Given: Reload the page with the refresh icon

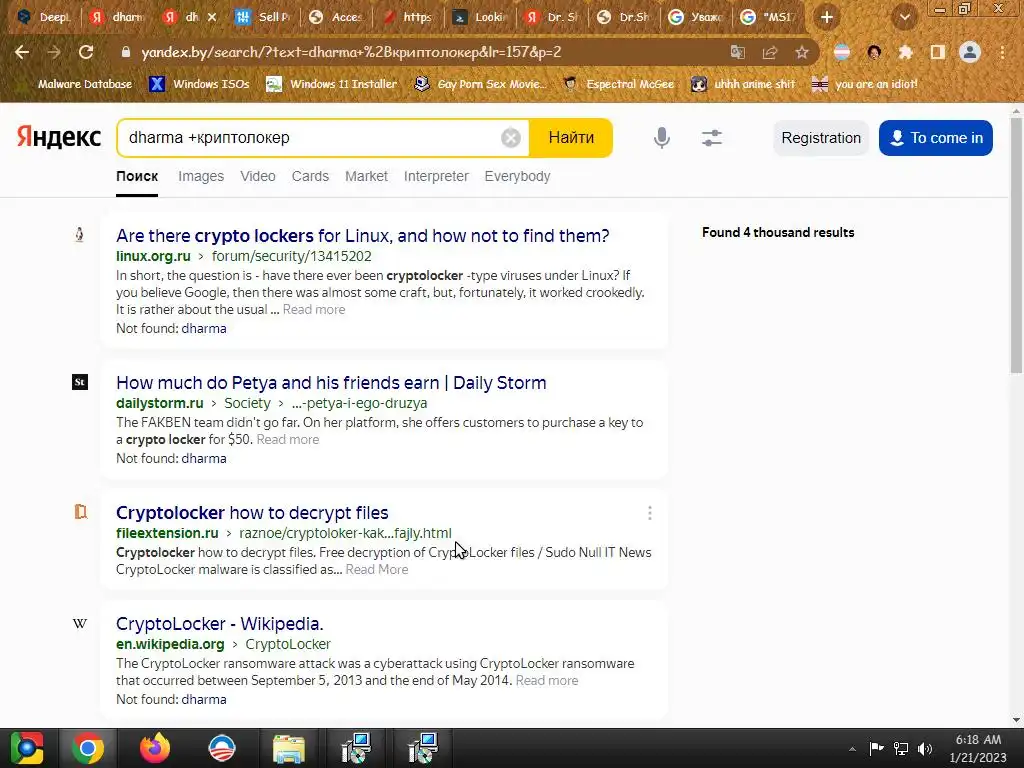Looking at the screenshot, I should tap(86, 52).
